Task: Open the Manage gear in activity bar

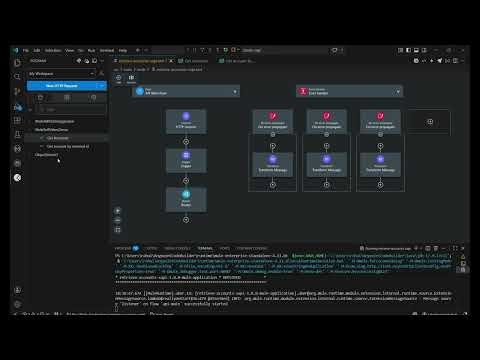Action: pos(17,304)
